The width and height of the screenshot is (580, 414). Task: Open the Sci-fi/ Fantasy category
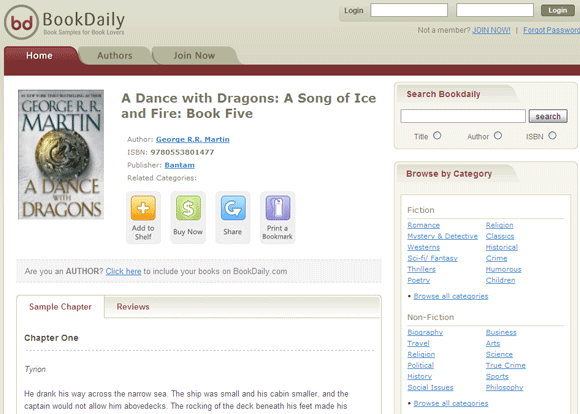(432, 258)
